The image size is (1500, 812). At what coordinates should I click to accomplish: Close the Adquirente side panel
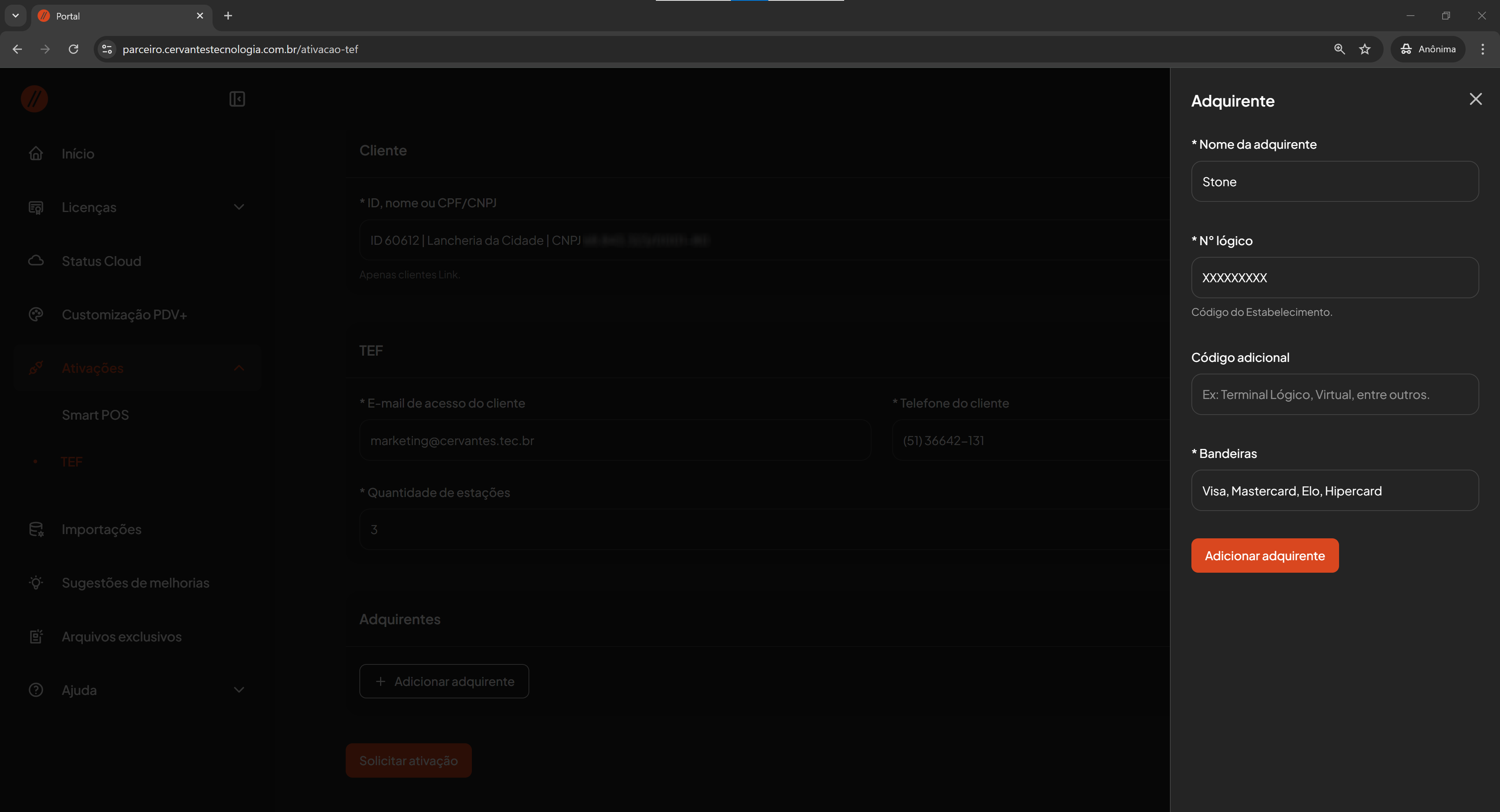[x=1475, y=99]
